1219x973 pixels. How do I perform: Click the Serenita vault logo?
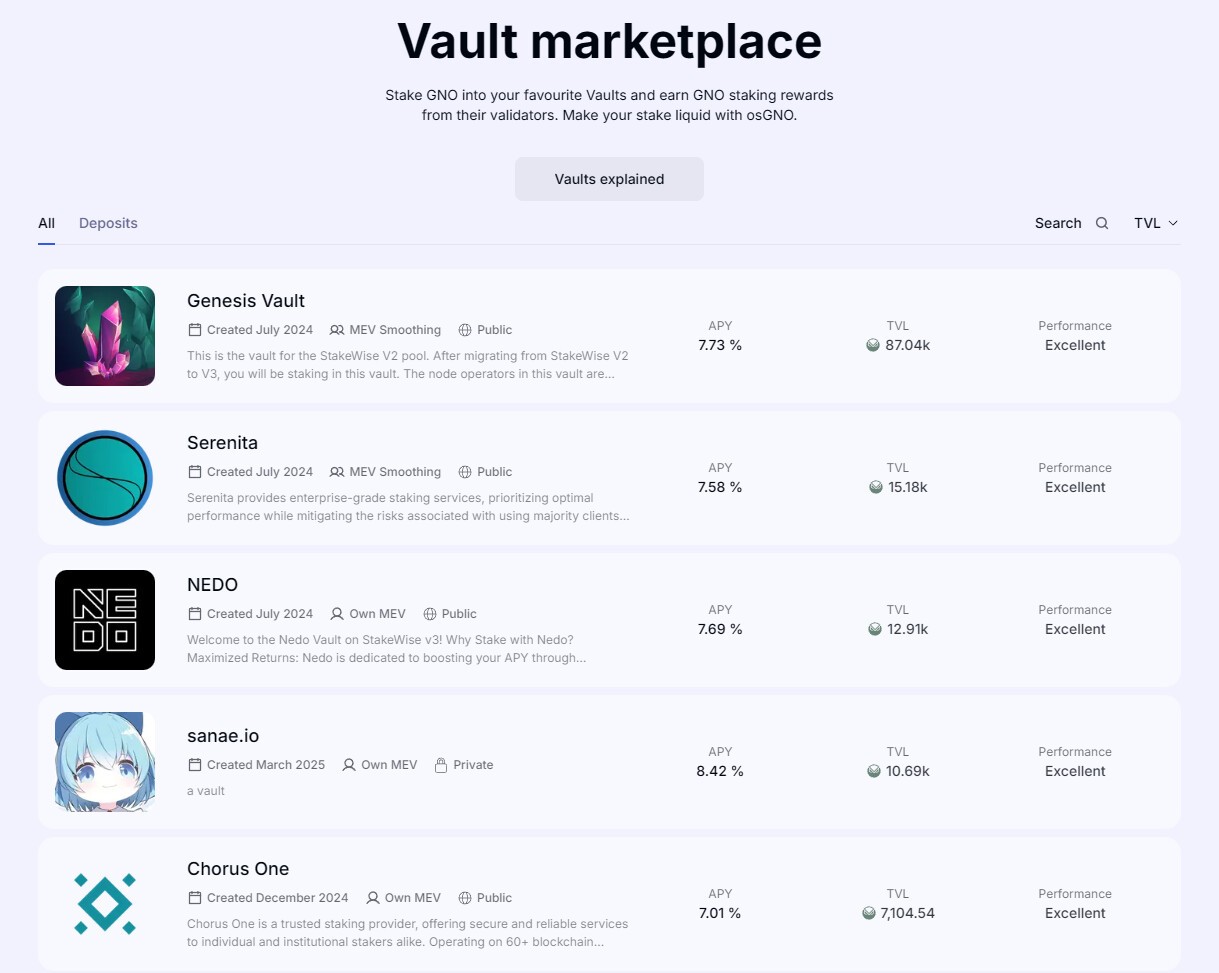(105, 478)
